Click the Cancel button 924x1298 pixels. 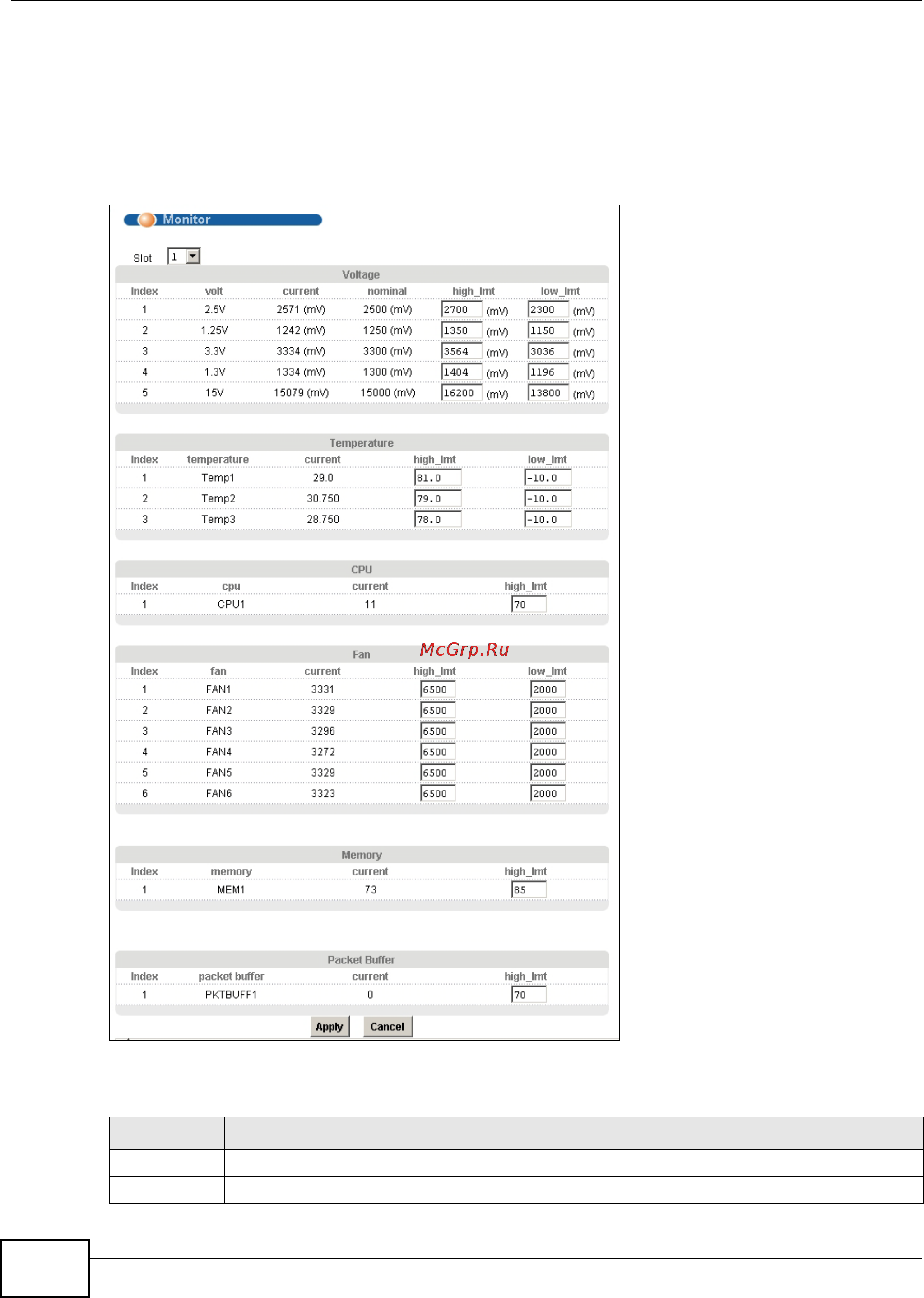click(x=387, y=1027)
